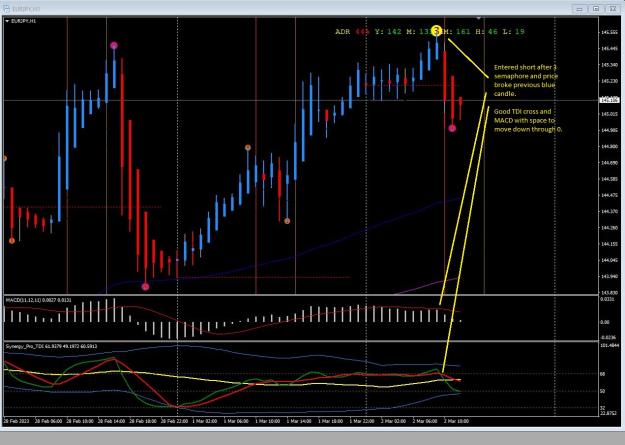Click the '1 Mar 22:00' time label
The height and width of the screenshot is (445, 625).
click(362, 421)
